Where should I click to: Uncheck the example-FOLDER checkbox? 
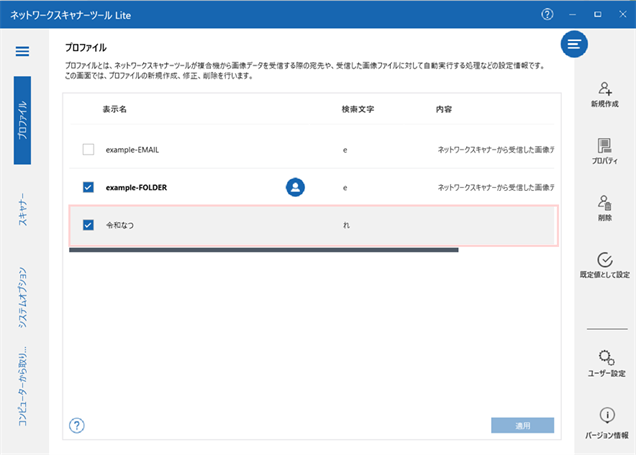88,187
